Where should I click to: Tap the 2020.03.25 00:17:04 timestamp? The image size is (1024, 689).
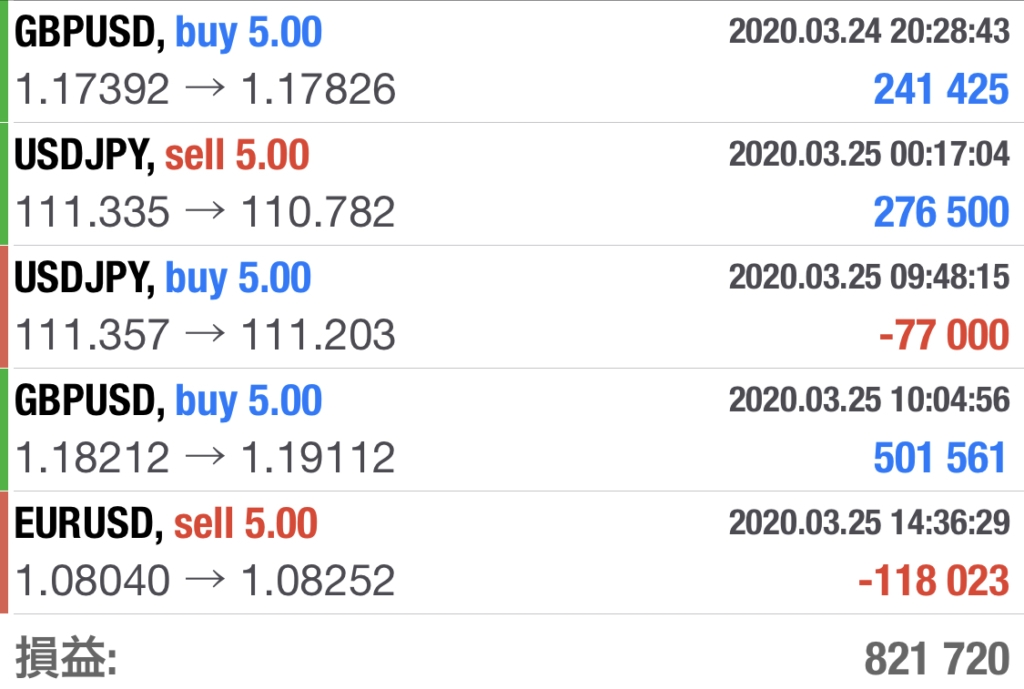tap(869, 154)
